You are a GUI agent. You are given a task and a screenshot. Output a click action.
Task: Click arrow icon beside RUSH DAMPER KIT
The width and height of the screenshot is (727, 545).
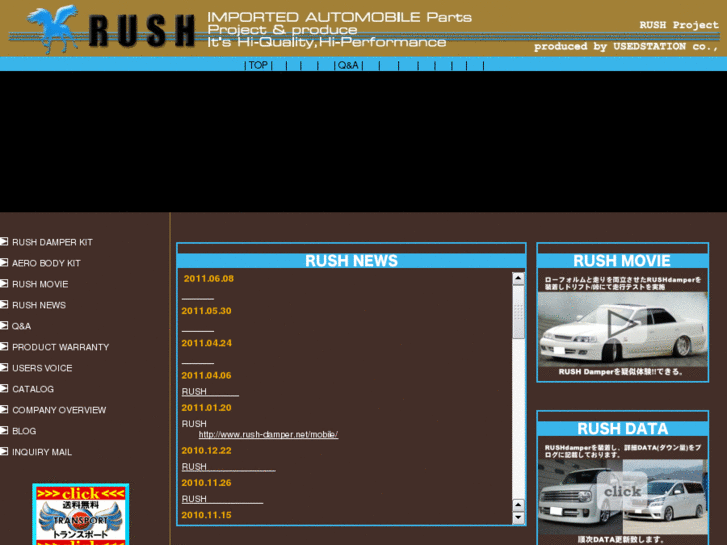tap(4, 242)
